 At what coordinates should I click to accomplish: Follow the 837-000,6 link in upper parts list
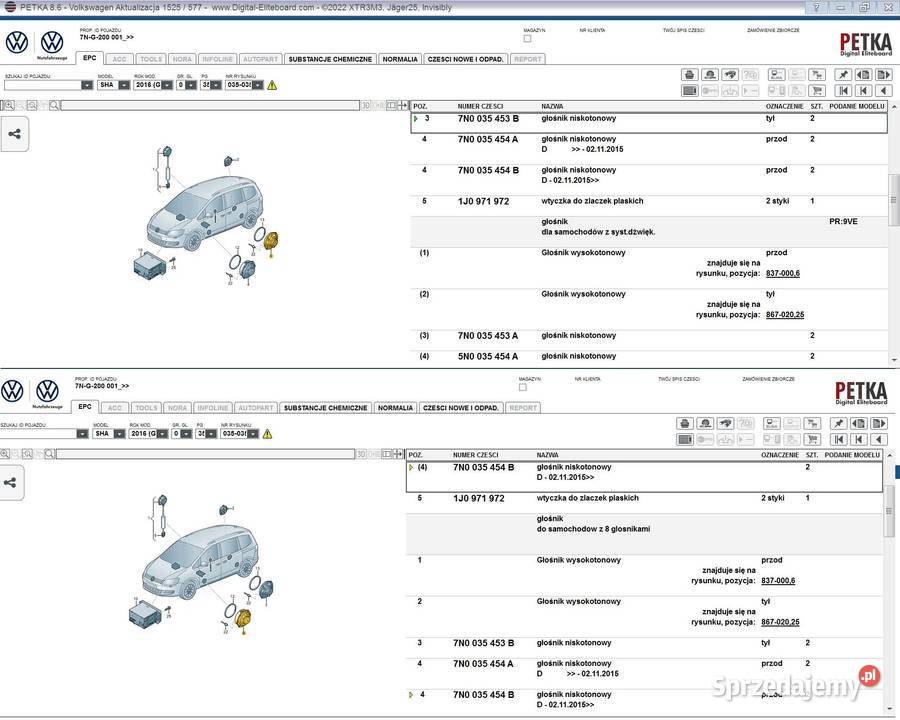(x=783, y=273)
